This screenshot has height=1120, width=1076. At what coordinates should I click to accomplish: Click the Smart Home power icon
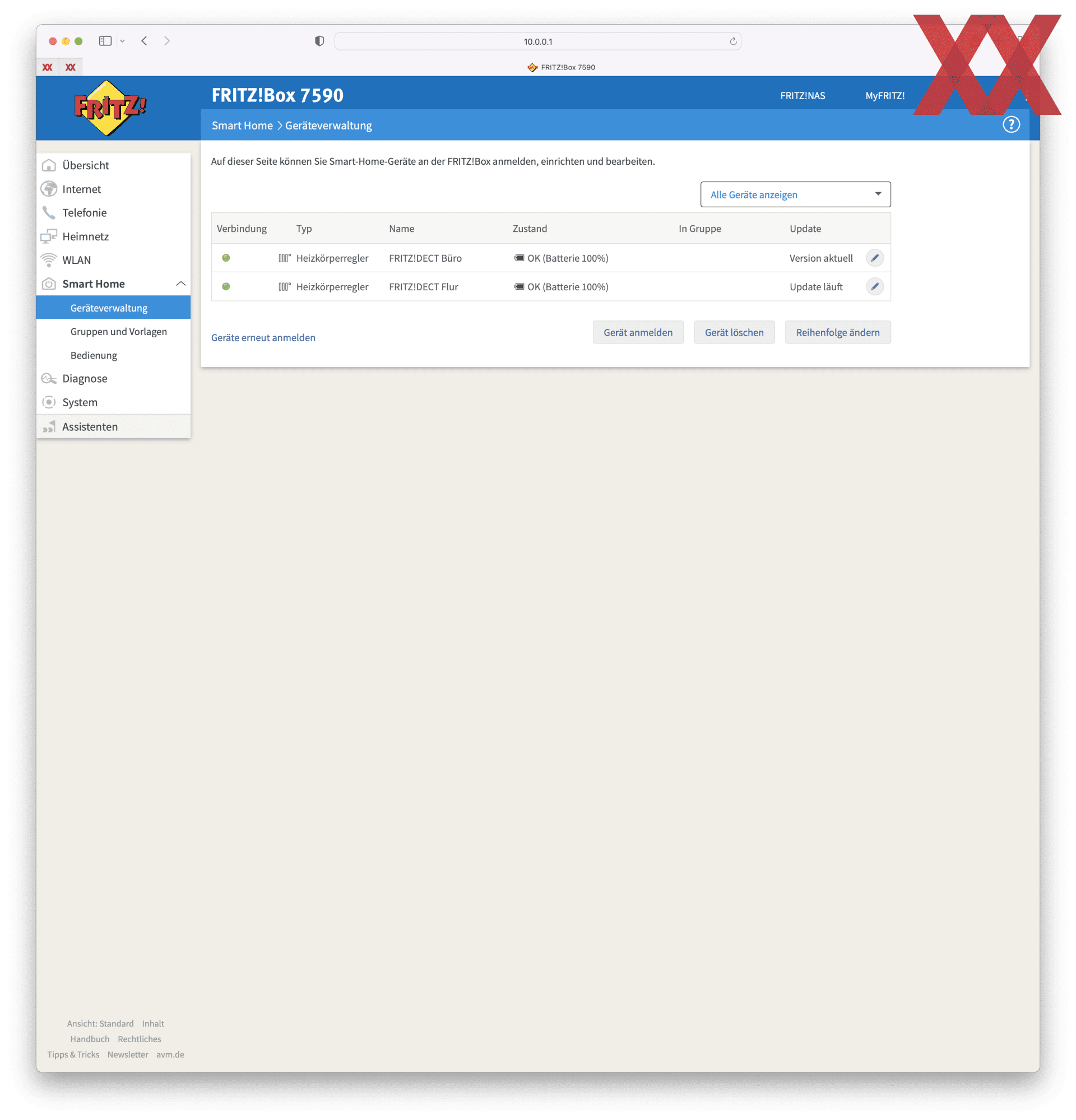point(49,284)
